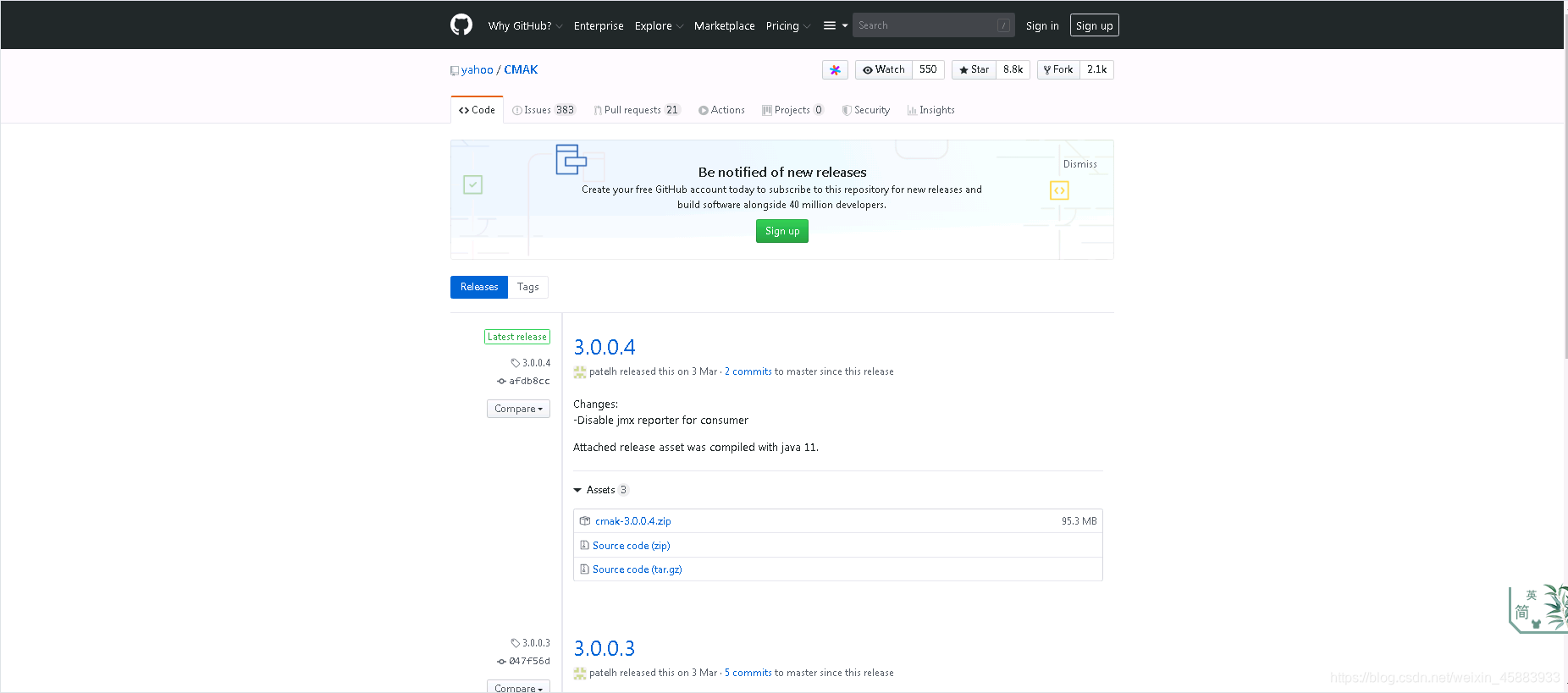Switch to the Issues tab
Viewport: 1568px width, 693px height.
[544, 110]
